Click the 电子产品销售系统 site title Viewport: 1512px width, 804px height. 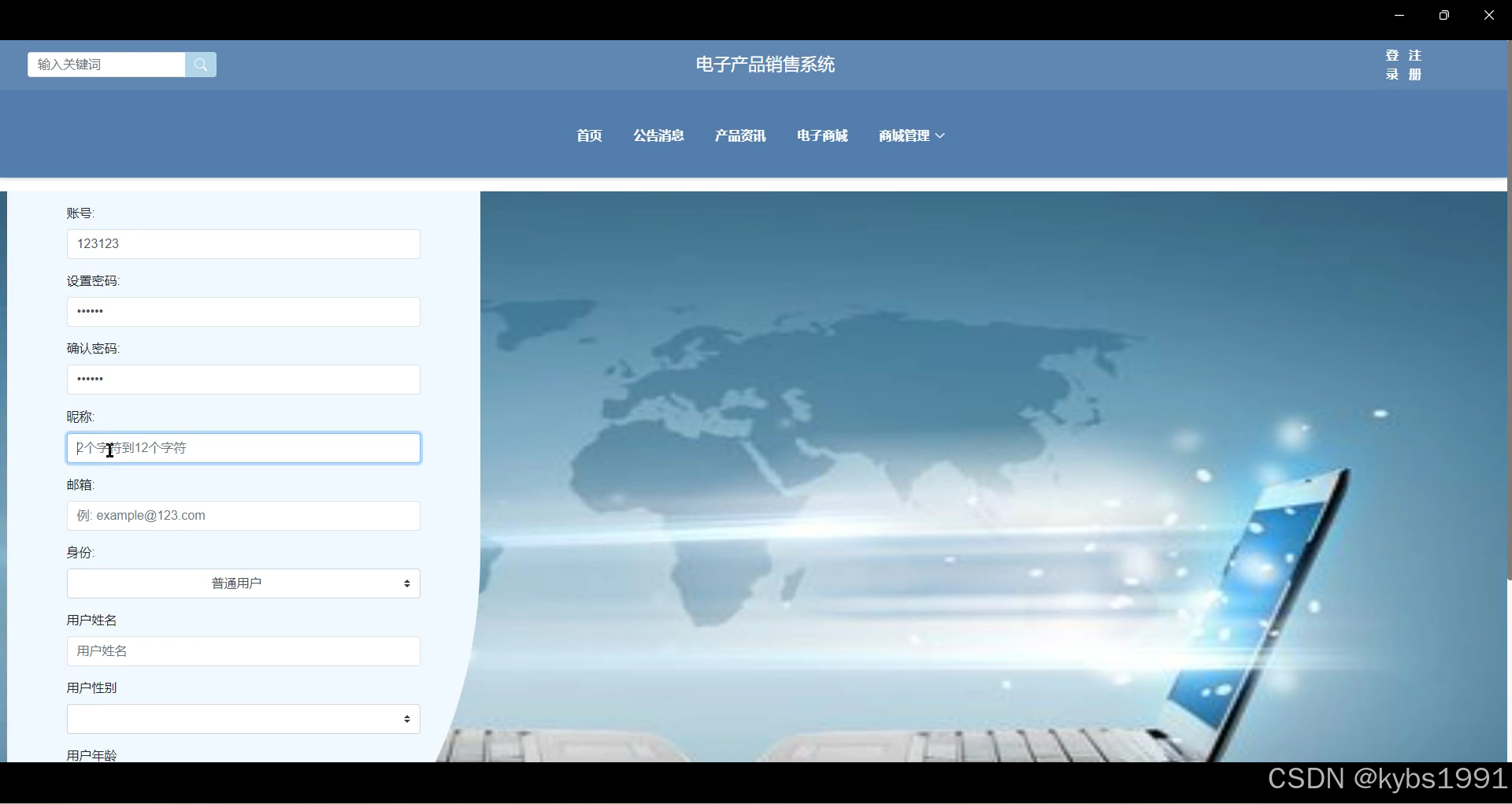click(765, 65)
